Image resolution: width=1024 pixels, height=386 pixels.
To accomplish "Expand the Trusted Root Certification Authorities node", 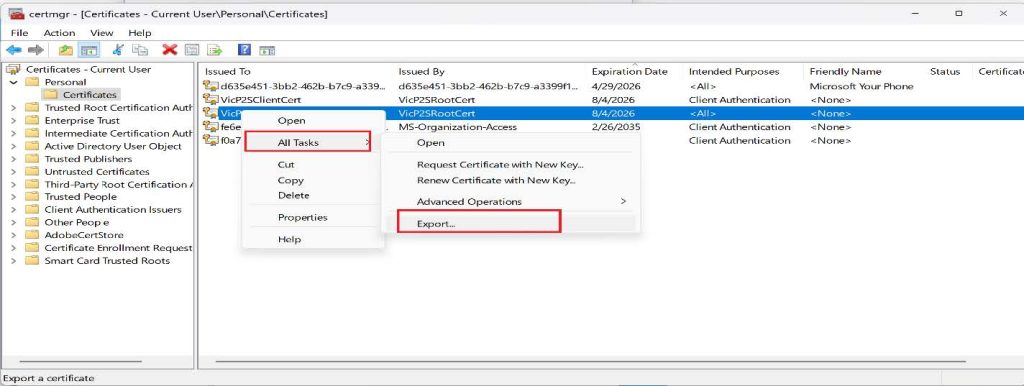I will point(14,108).
